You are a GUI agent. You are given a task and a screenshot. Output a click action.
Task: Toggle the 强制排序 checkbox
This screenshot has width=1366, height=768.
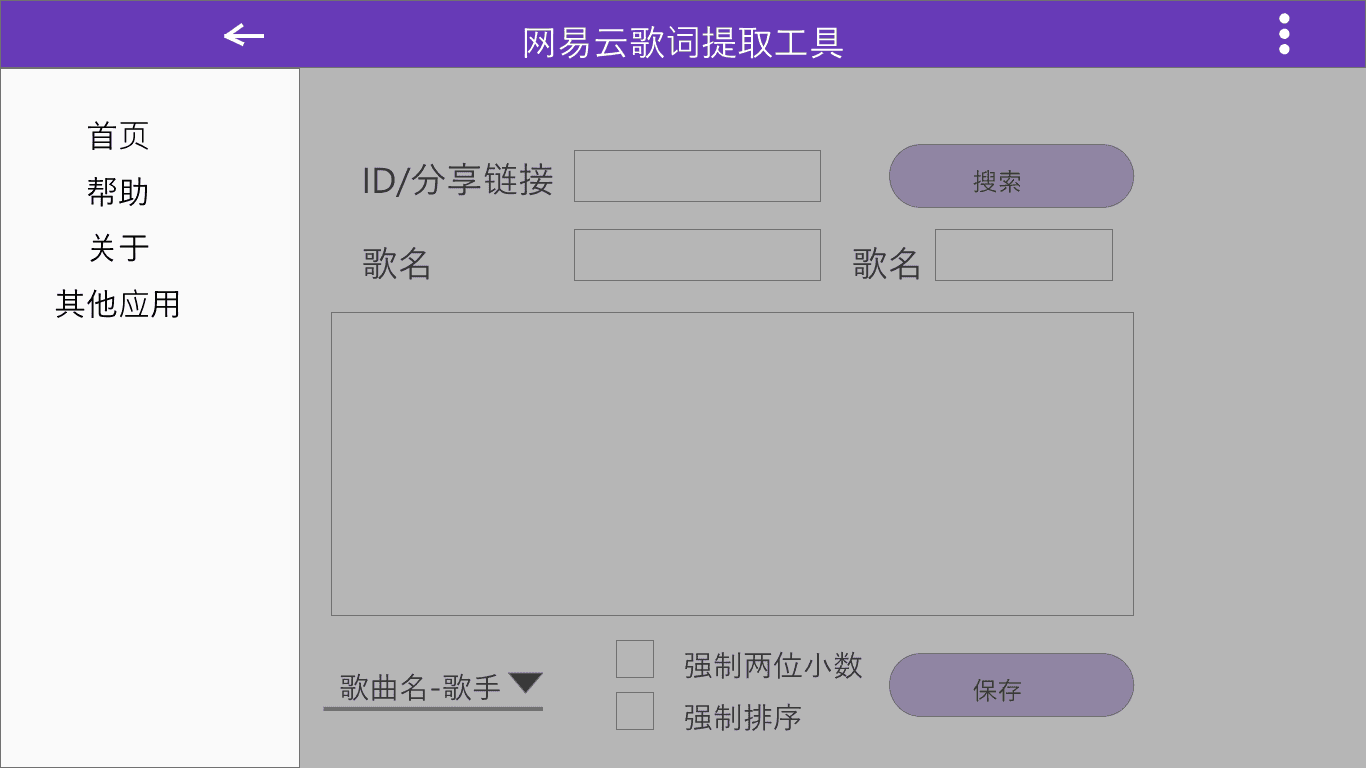coord(635,711)
